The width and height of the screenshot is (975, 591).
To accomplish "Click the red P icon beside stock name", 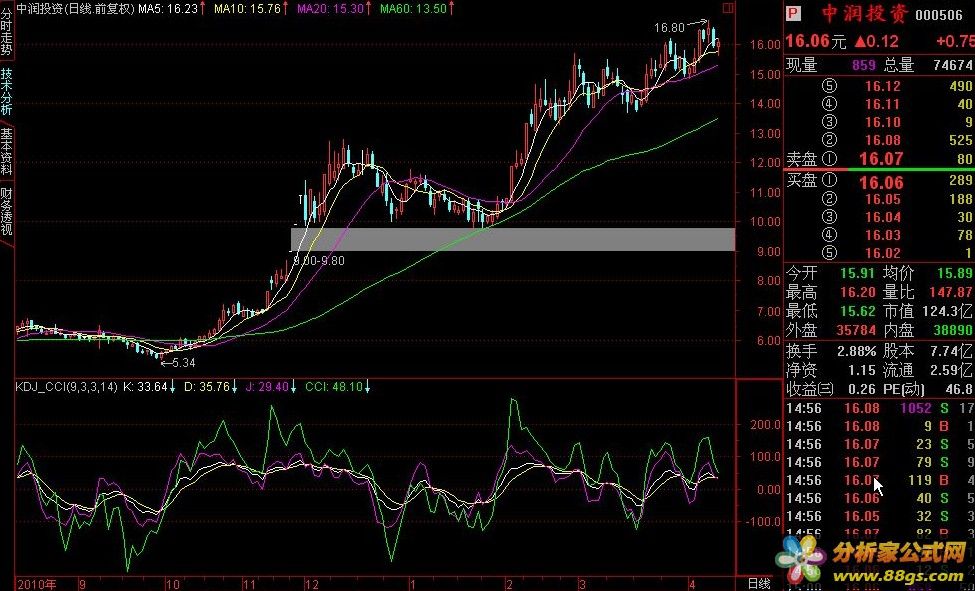I will tap(793, 14).
